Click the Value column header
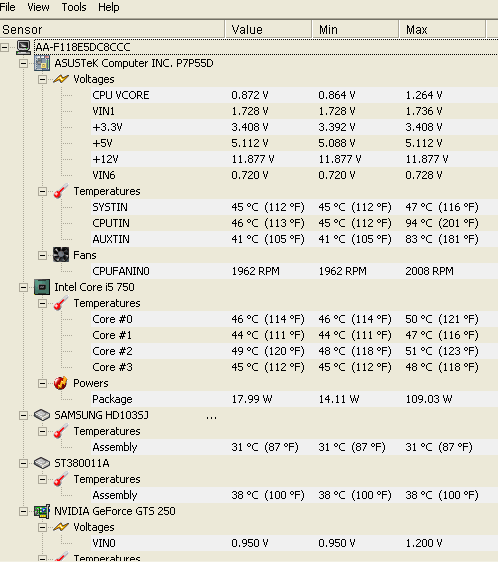Viewport: 498px width, 562px height. (268, 29)
